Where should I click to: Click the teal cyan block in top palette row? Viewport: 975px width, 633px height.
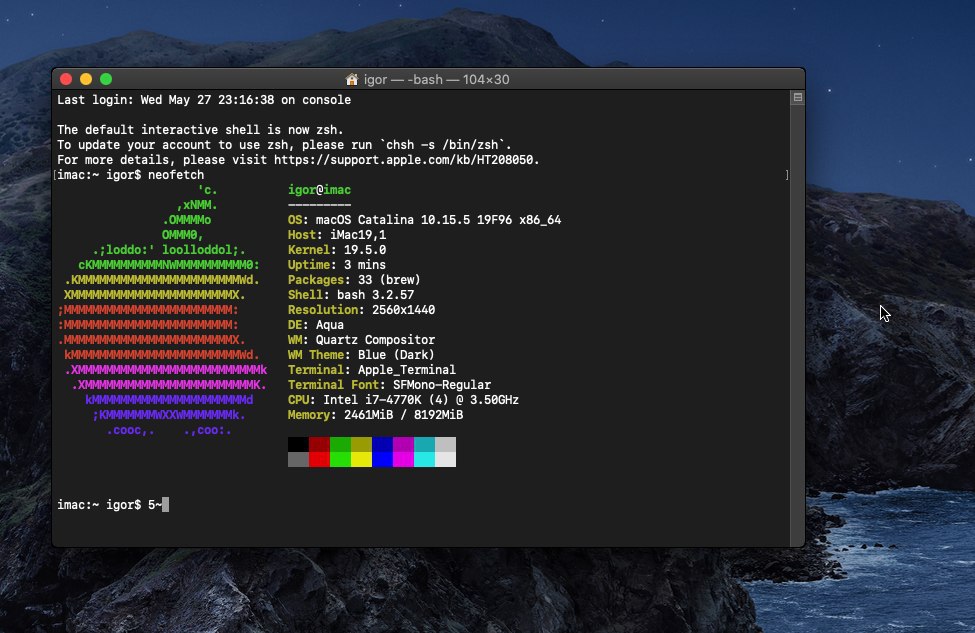[425, 444]
